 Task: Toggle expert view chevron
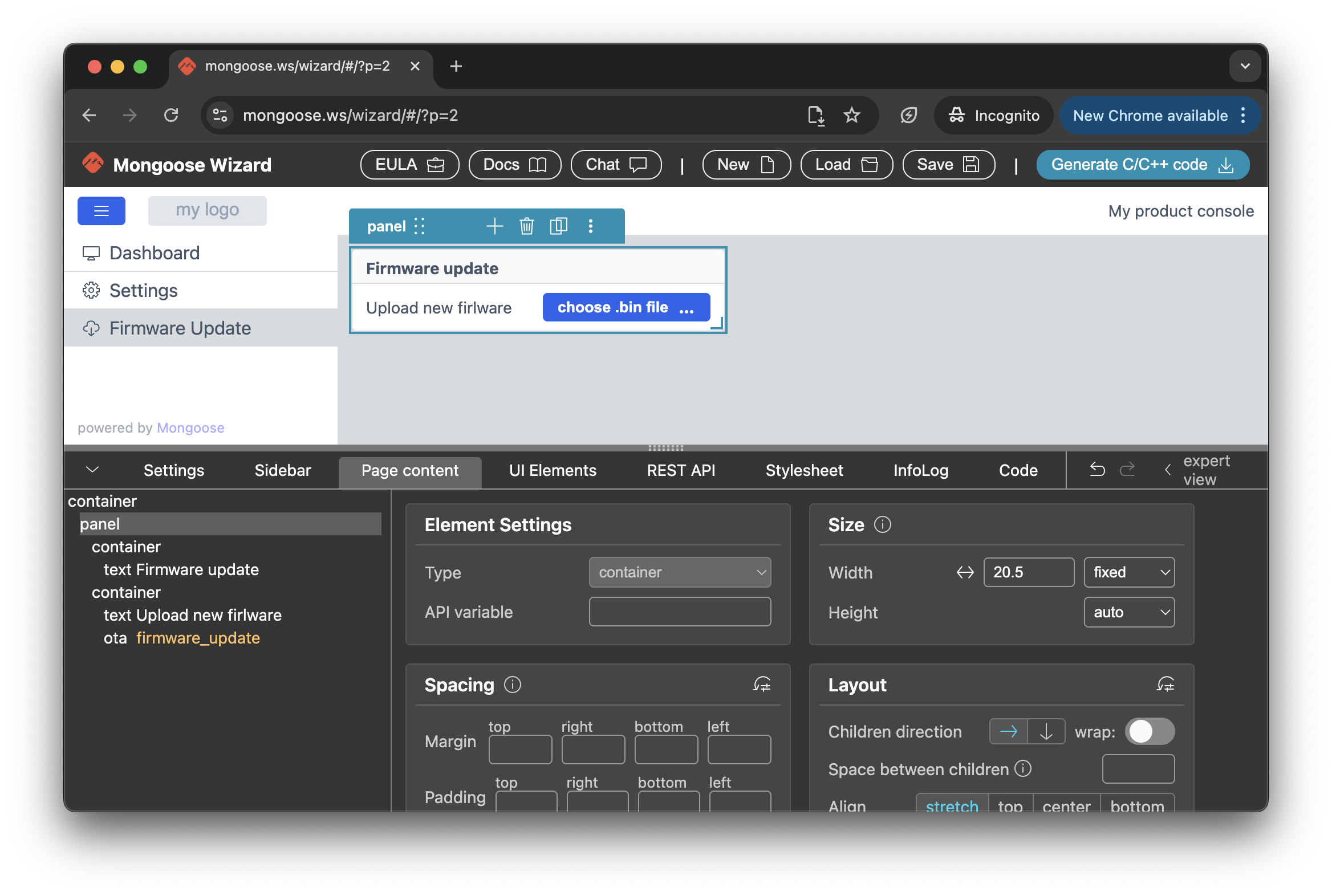(x=1167, y=470)
